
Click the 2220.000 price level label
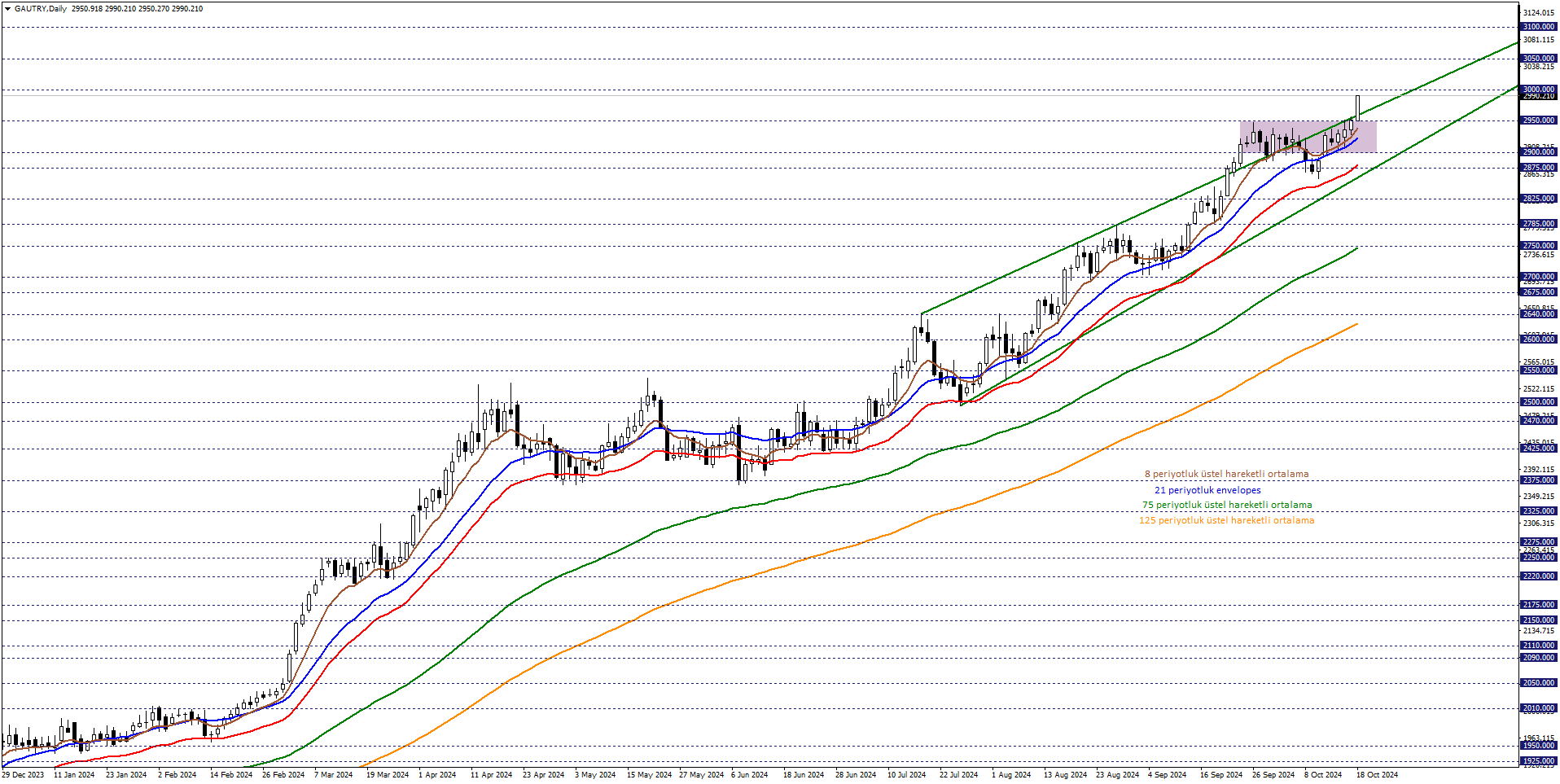click(1538, 576)
